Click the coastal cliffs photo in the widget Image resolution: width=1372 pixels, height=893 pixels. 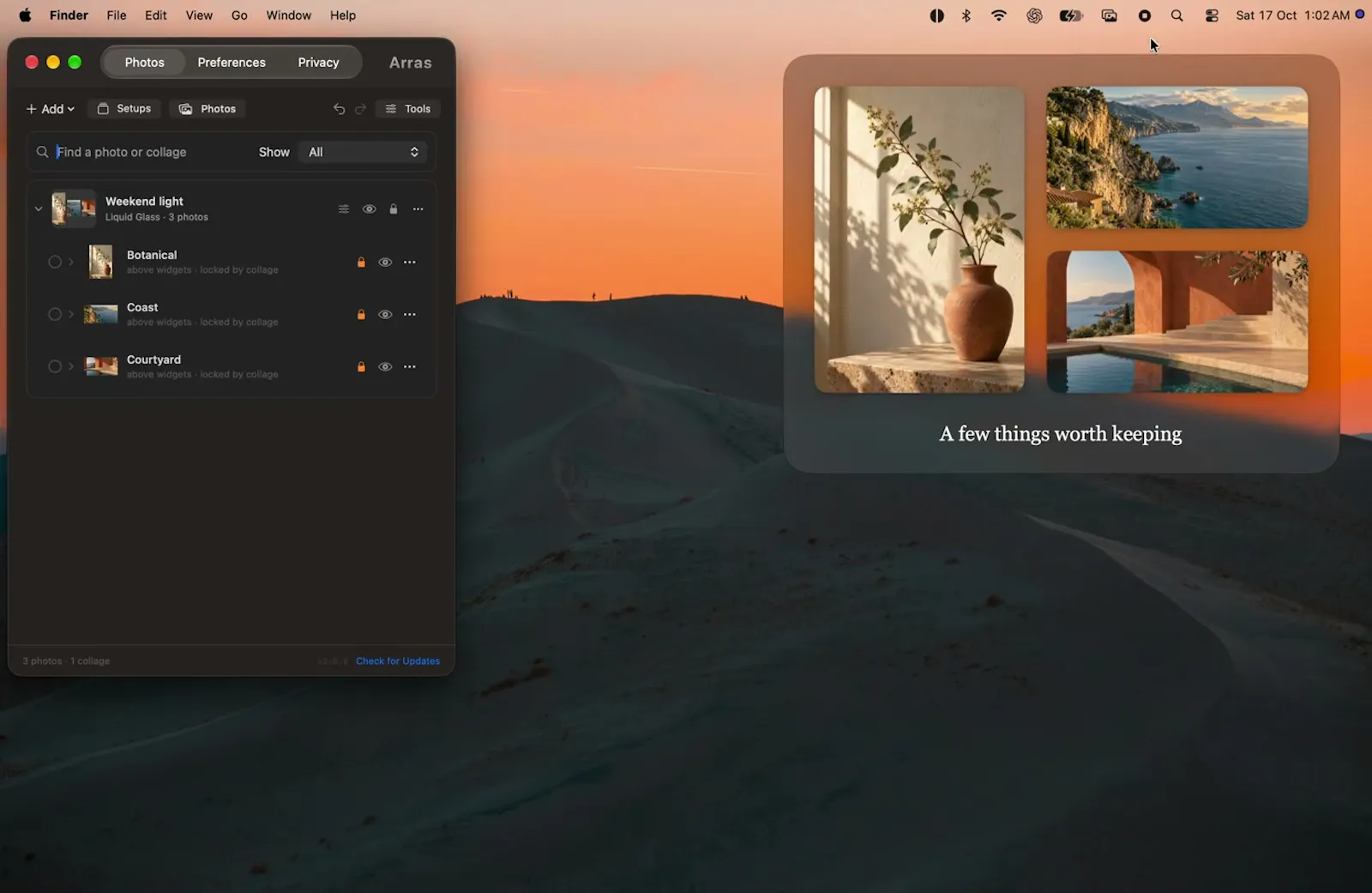coord(1177,157)
